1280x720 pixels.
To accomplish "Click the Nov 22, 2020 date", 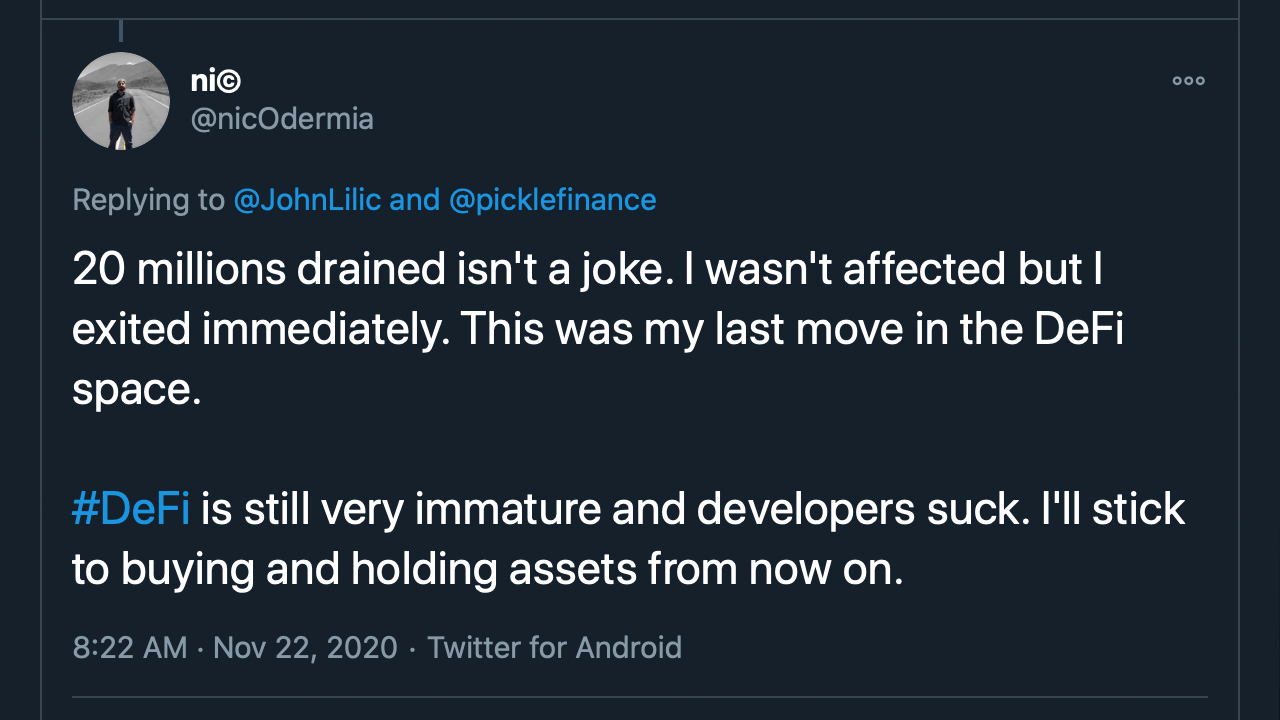I will (305, 647).
